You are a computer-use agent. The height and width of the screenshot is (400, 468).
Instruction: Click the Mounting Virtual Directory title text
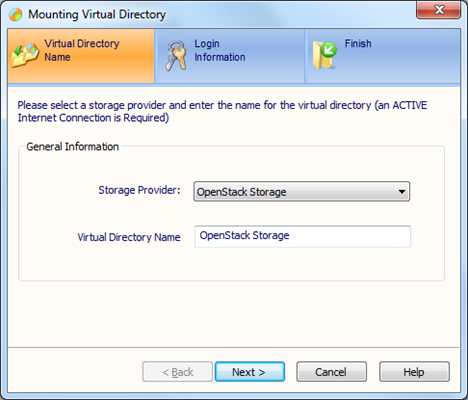coord(97,14)
